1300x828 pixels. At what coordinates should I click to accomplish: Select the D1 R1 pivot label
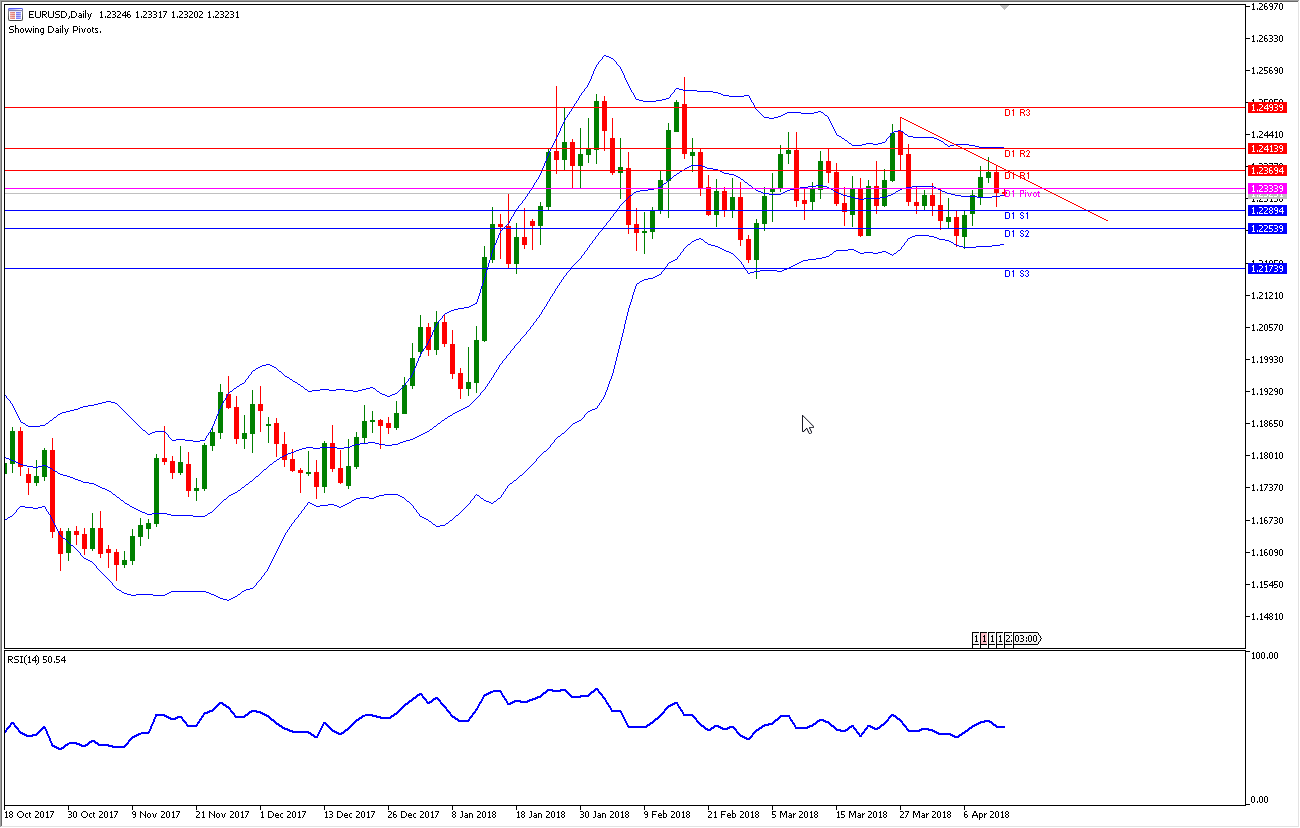[1017, 176]
